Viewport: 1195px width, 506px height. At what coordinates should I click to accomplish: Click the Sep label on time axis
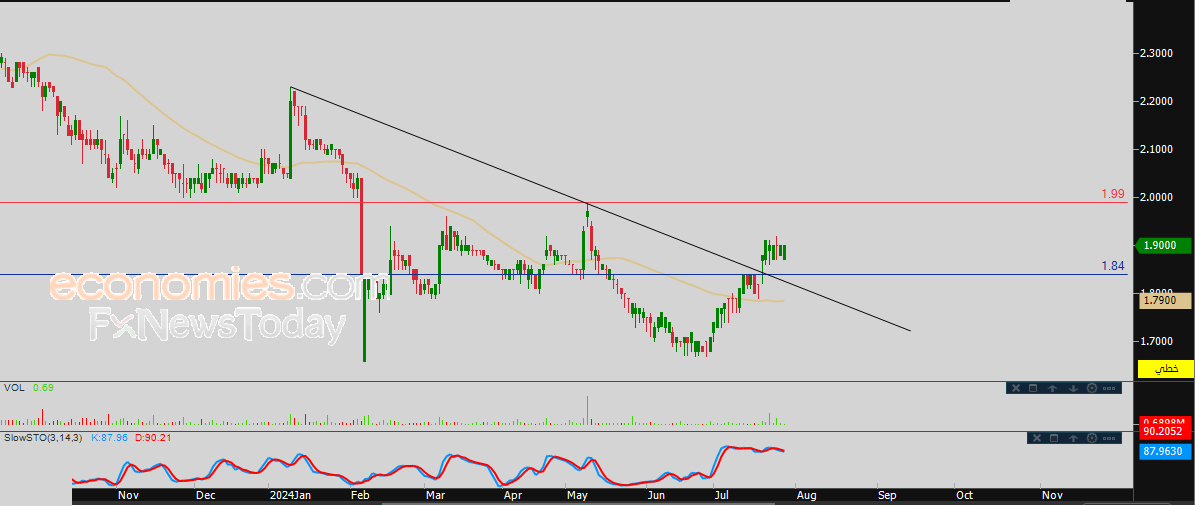pyautogui.click(x=886, y=495)
